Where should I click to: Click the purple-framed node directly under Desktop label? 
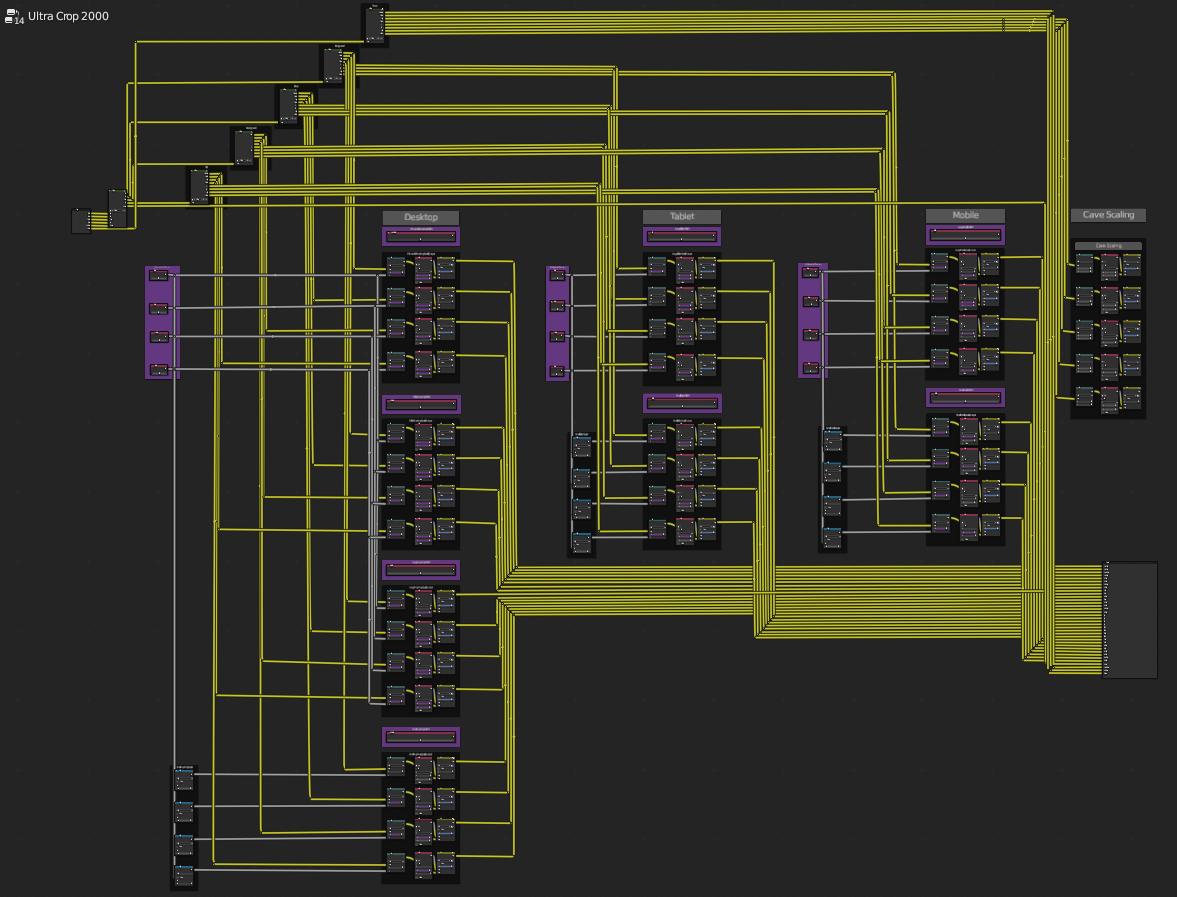click(420, 236)
